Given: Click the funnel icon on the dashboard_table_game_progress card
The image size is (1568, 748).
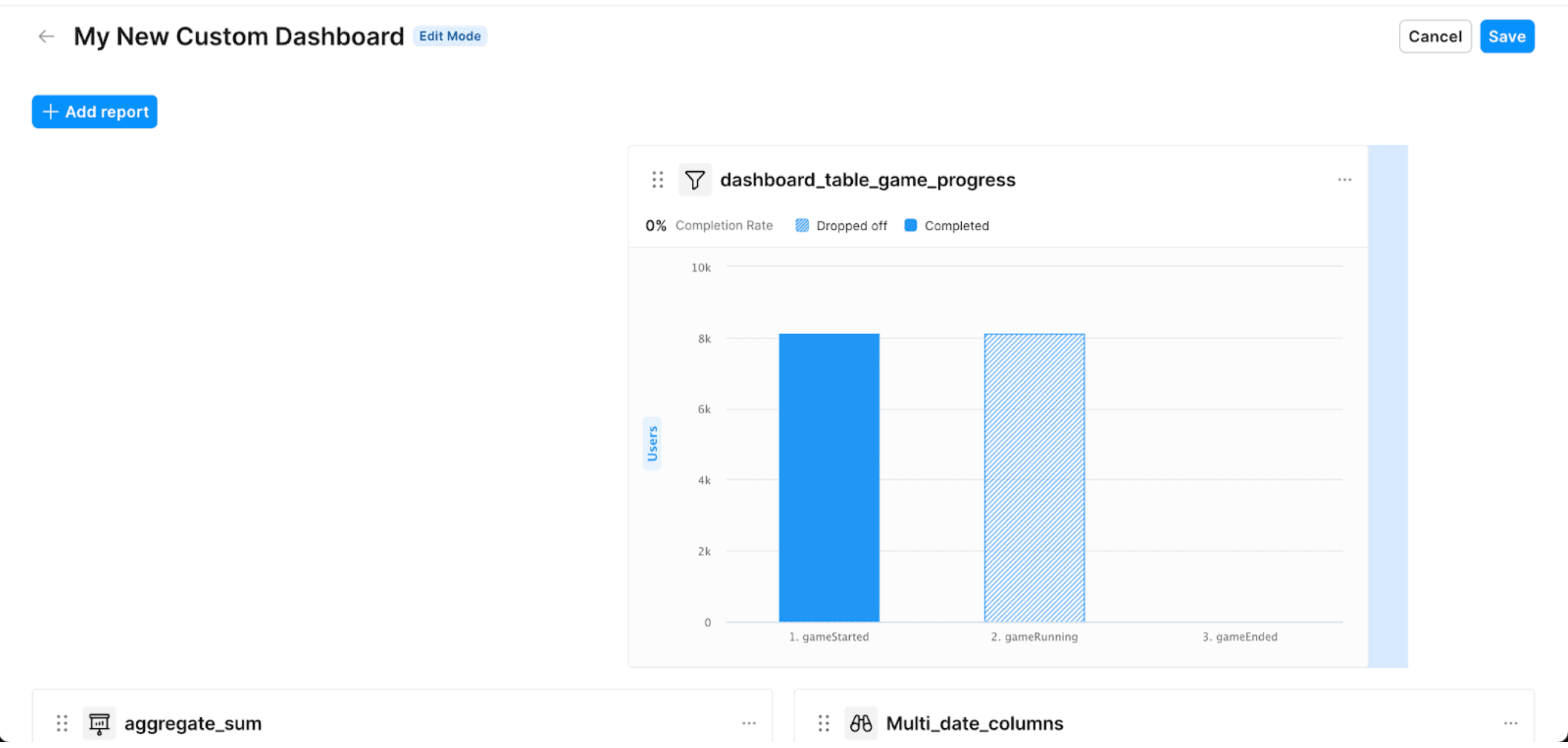Looking at the screenshot, I should click(694, 180).
